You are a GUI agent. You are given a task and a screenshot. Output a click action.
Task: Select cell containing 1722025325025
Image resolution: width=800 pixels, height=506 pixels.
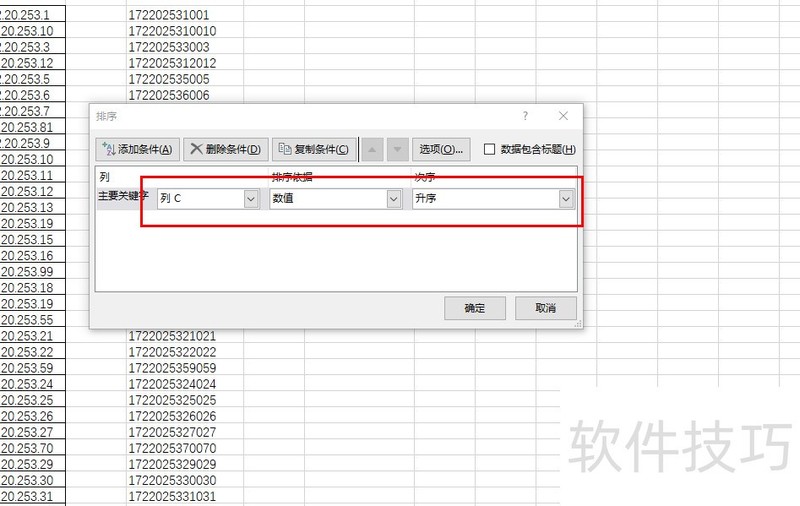tap(185, 400)
